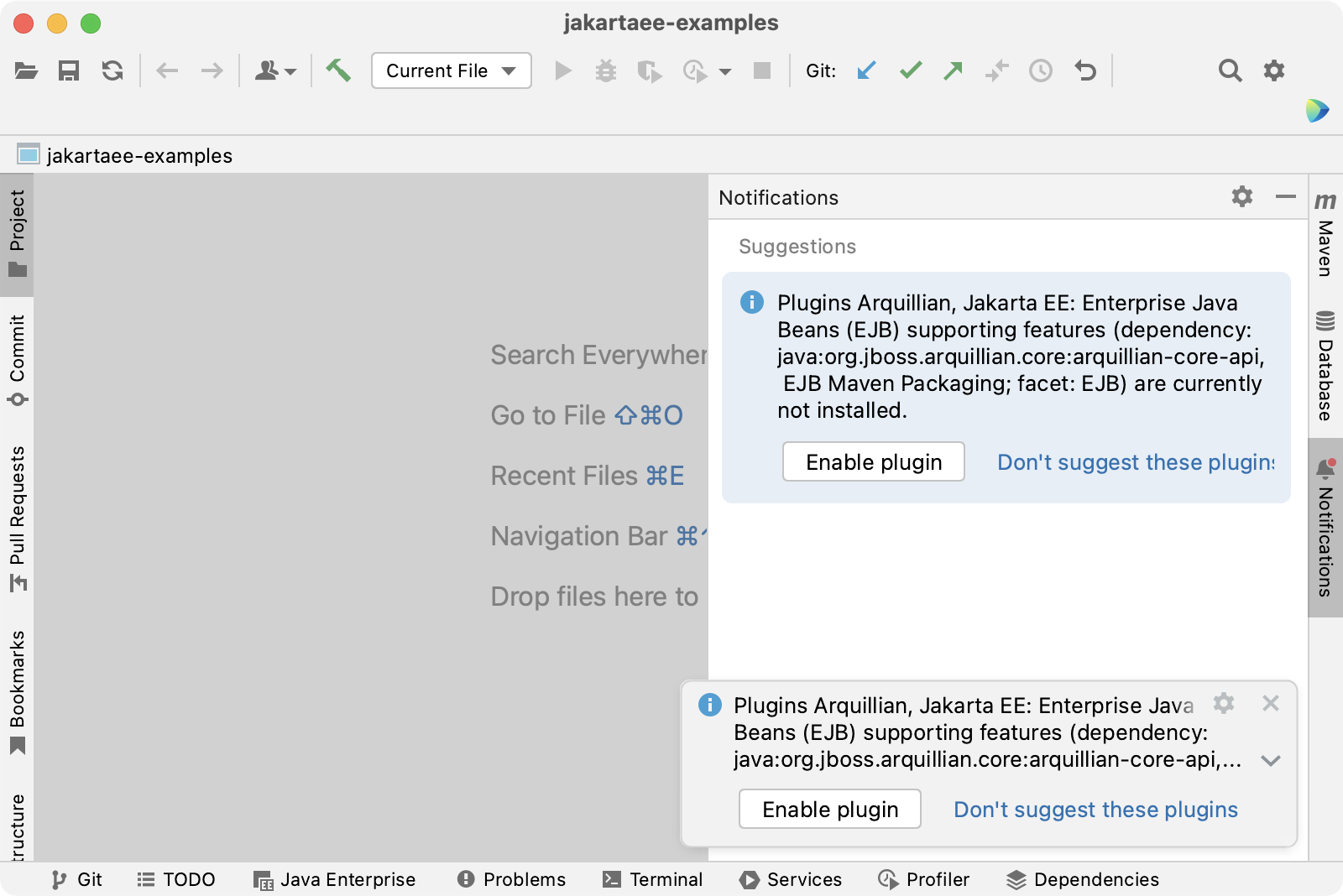The image size is (1343, 896).
Task: Click the Reload from disk sync icon
Action: 112,70
